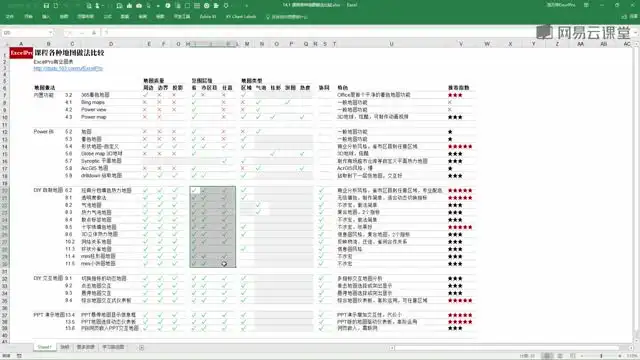Click the 地图做法 heading cell
The height and width of the screenshot is (360, 640).
[44, 88]
